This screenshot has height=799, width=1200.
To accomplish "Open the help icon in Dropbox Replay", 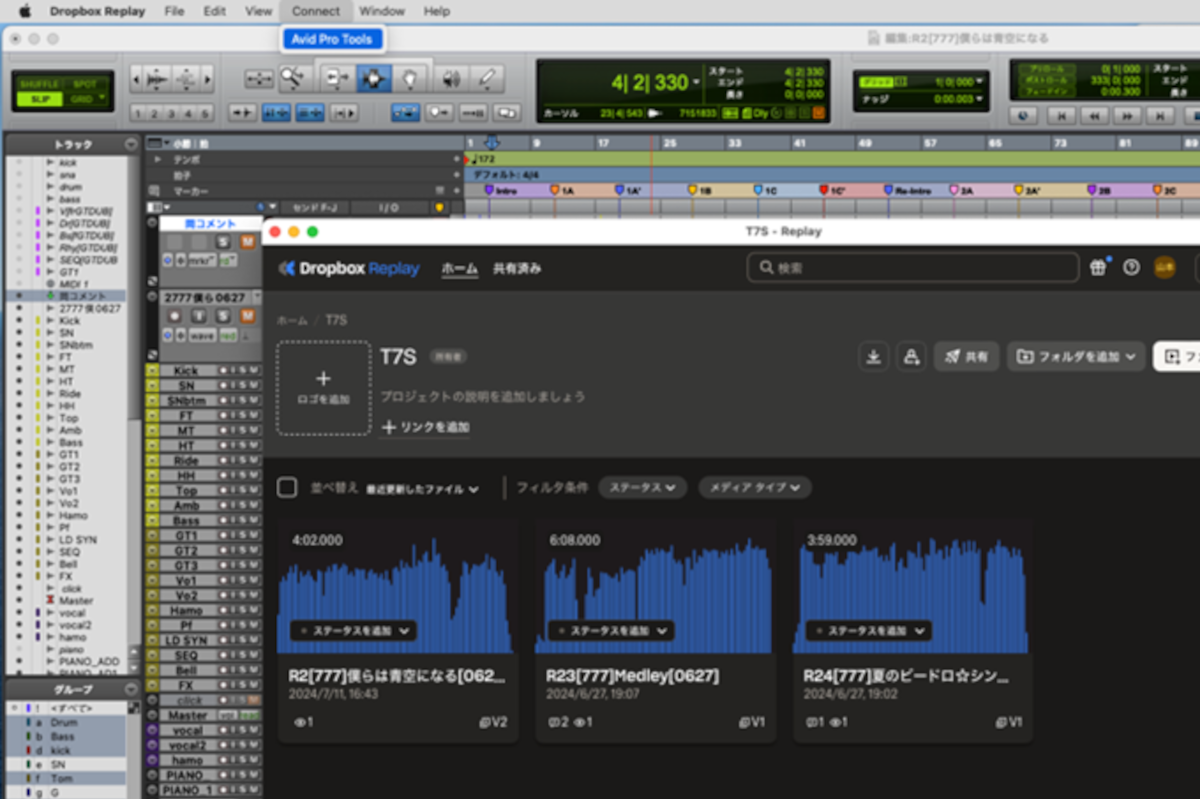I will (x=1130, y=267).
